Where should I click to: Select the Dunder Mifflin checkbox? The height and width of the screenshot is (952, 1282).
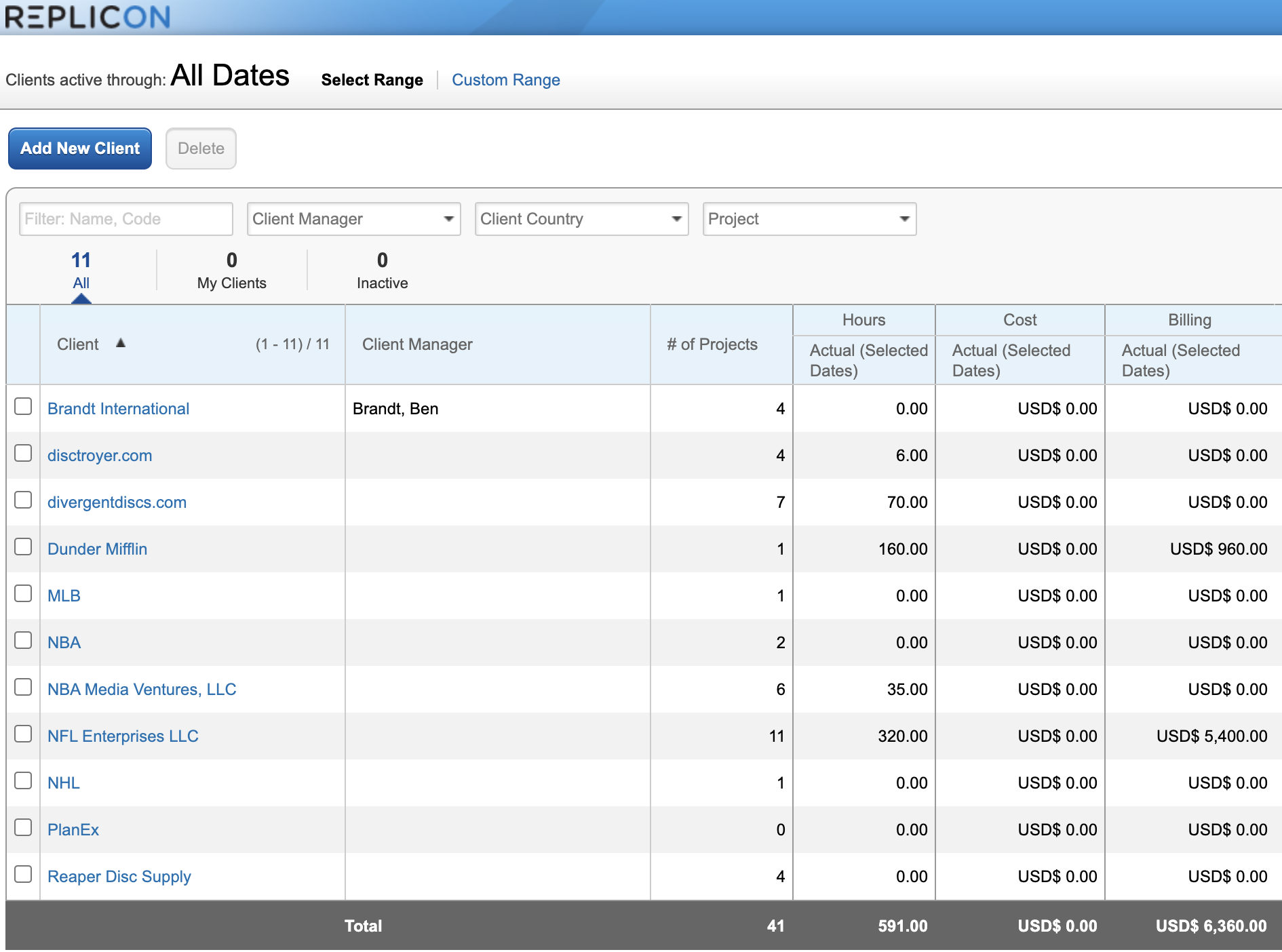pyautogui.click(x=23, y=547)
